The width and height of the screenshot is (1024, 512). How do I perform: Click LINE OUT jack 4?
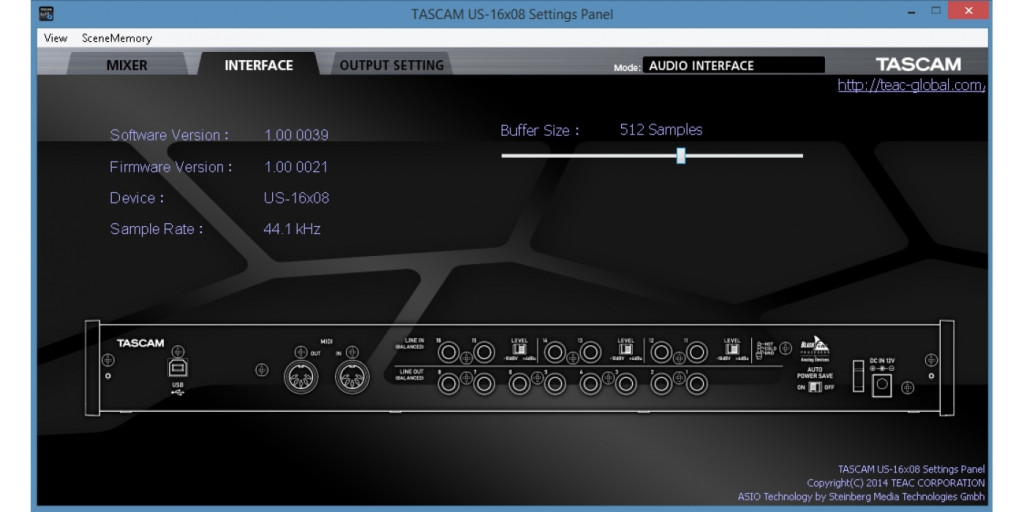tap(590, 384)
